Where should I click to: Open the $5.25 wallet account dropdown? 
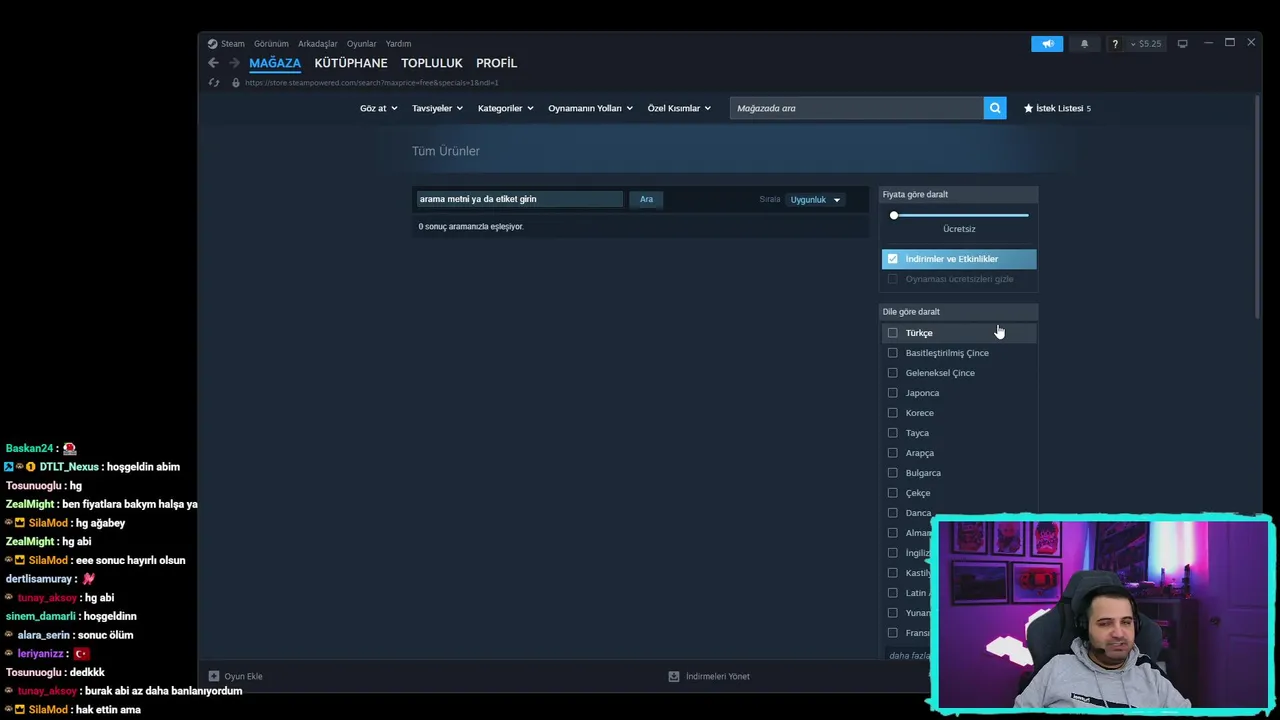click(x=1145, y=44)
